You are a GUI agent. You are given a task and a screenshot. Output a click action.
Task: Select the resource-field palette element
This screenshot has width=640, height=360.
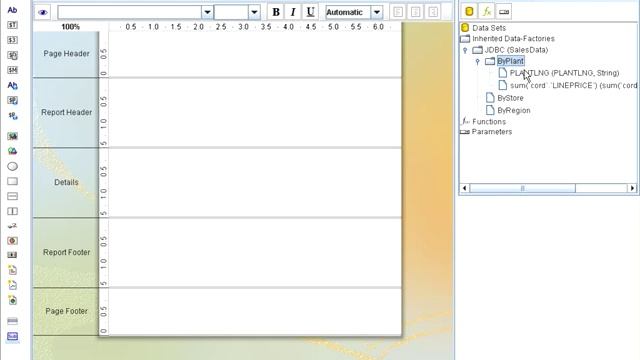click(12, 100)
